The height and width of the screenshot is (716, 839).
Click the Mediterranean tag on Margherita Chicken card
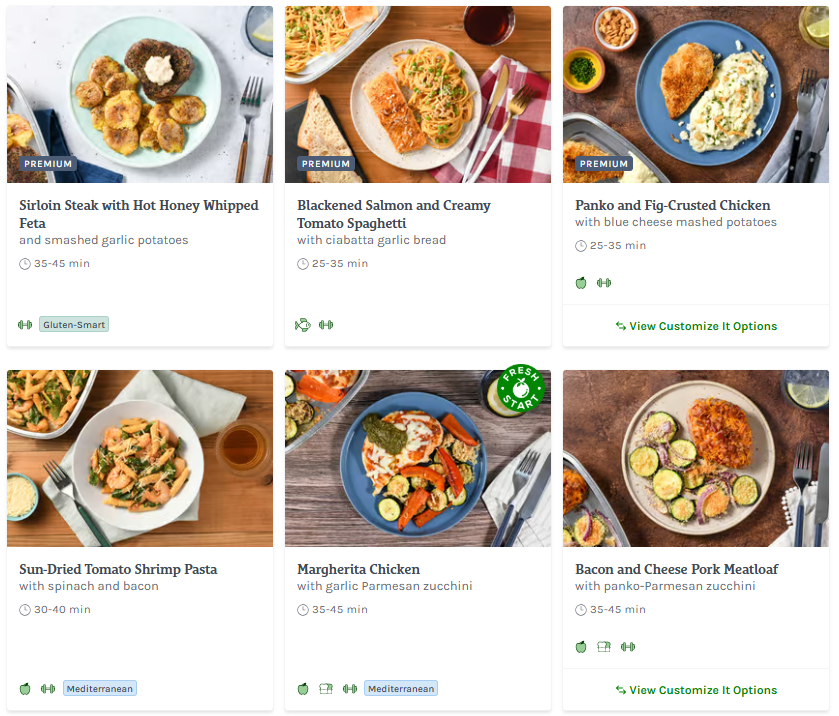[x=401, y=689]
